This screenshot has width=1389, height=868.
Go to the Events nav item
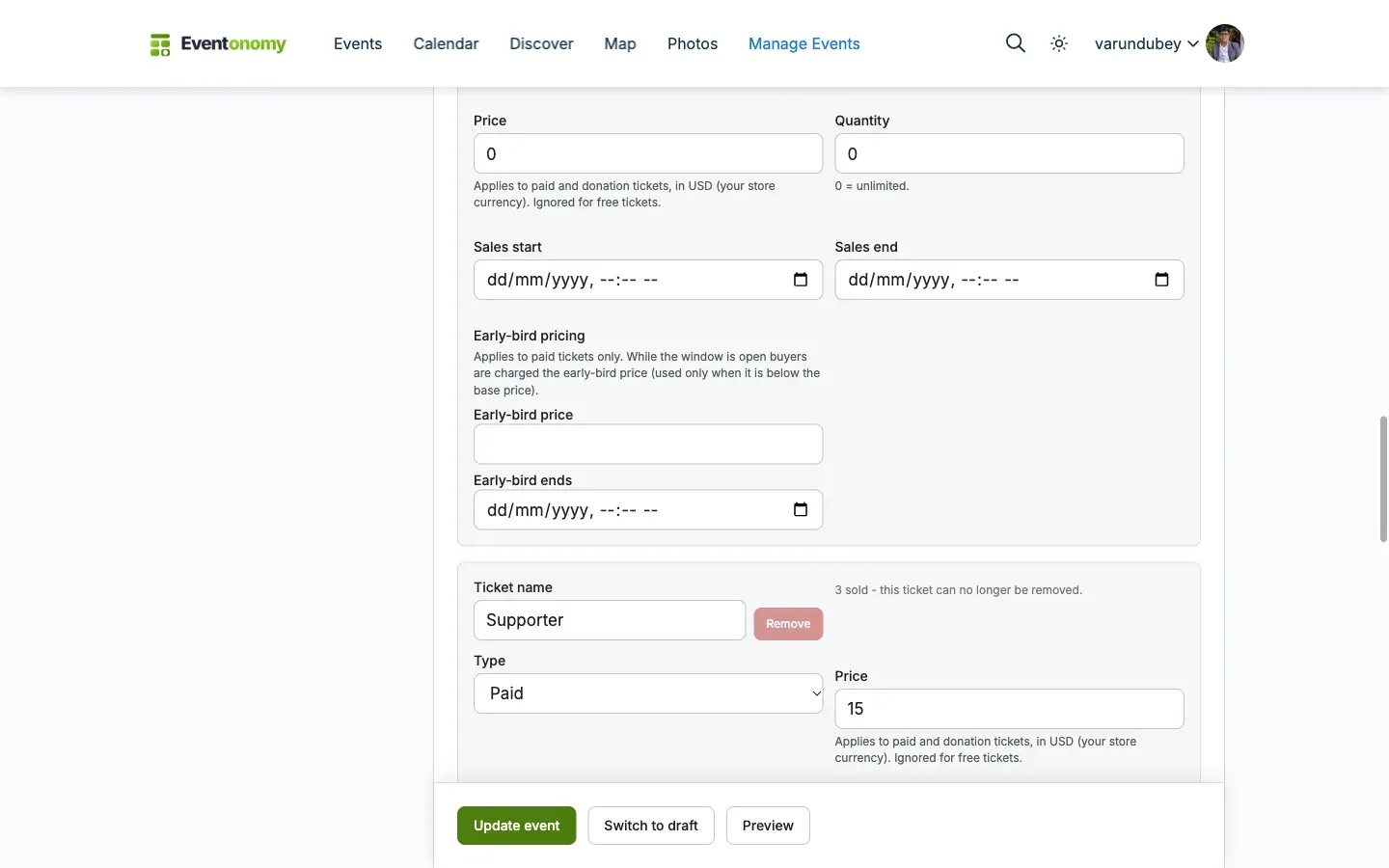(358, 43)
